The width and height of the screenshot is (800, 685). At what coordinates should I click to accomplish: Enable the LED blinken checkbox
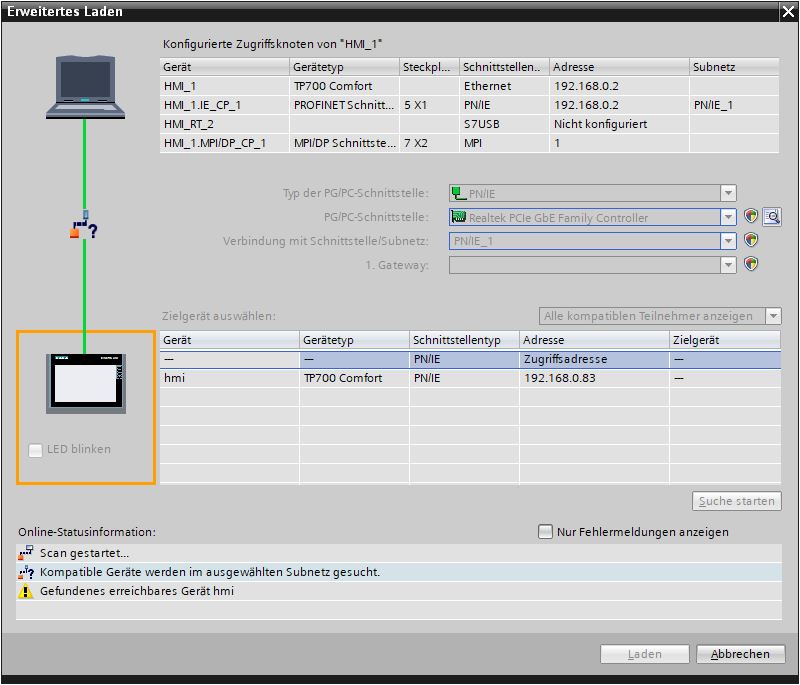[x=36, y=450]
